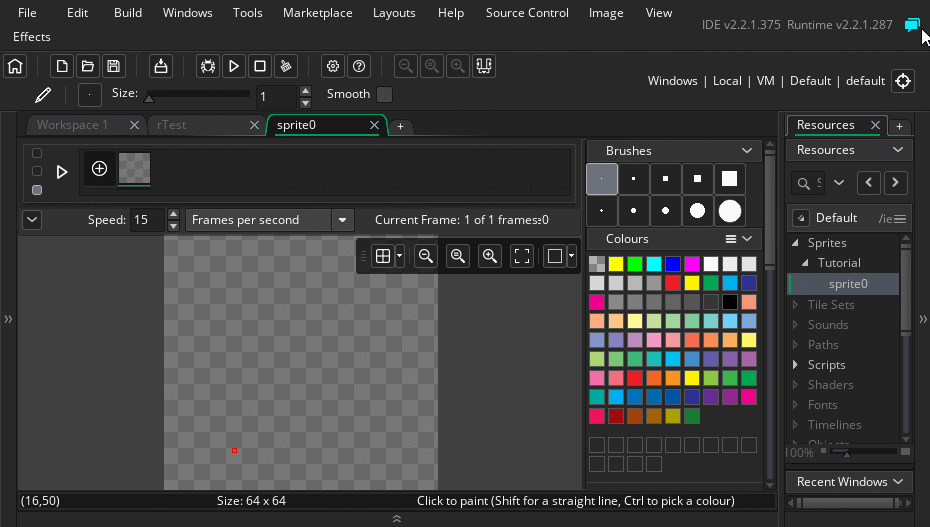Open the Colours panel hamburger menu
The width and height of the screenshot is (930, 527).
click(731, 239)
